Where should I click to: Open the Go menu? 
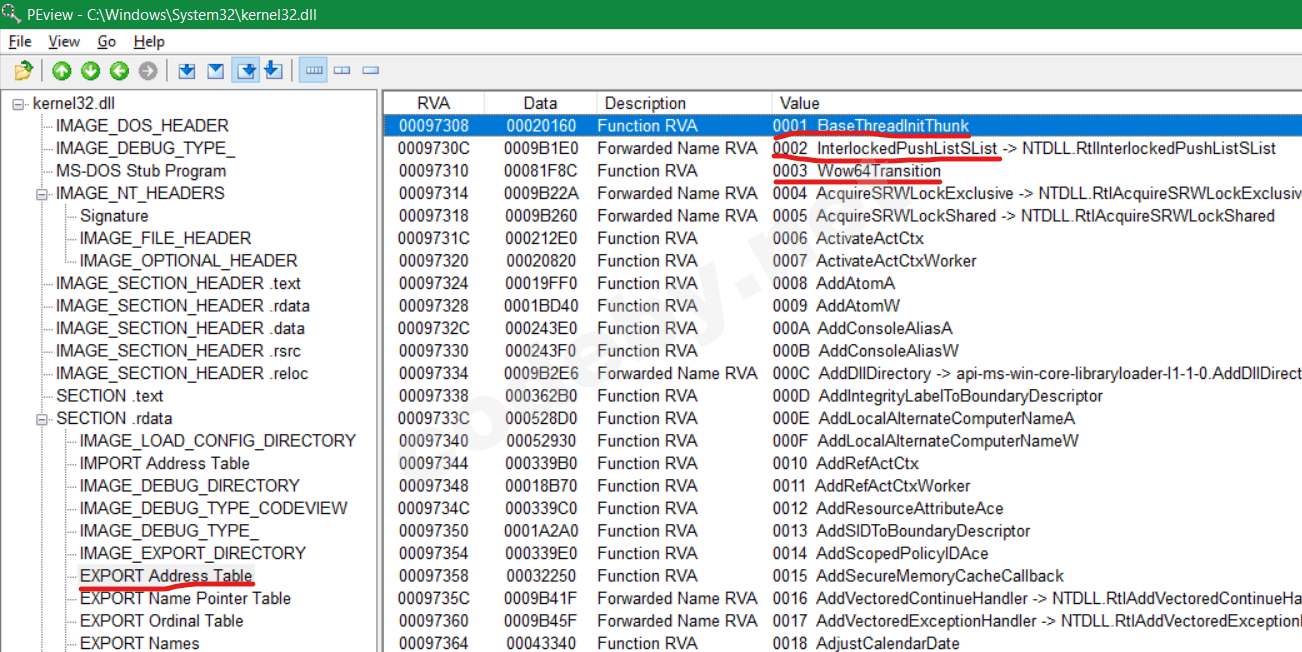coord(107,42)
